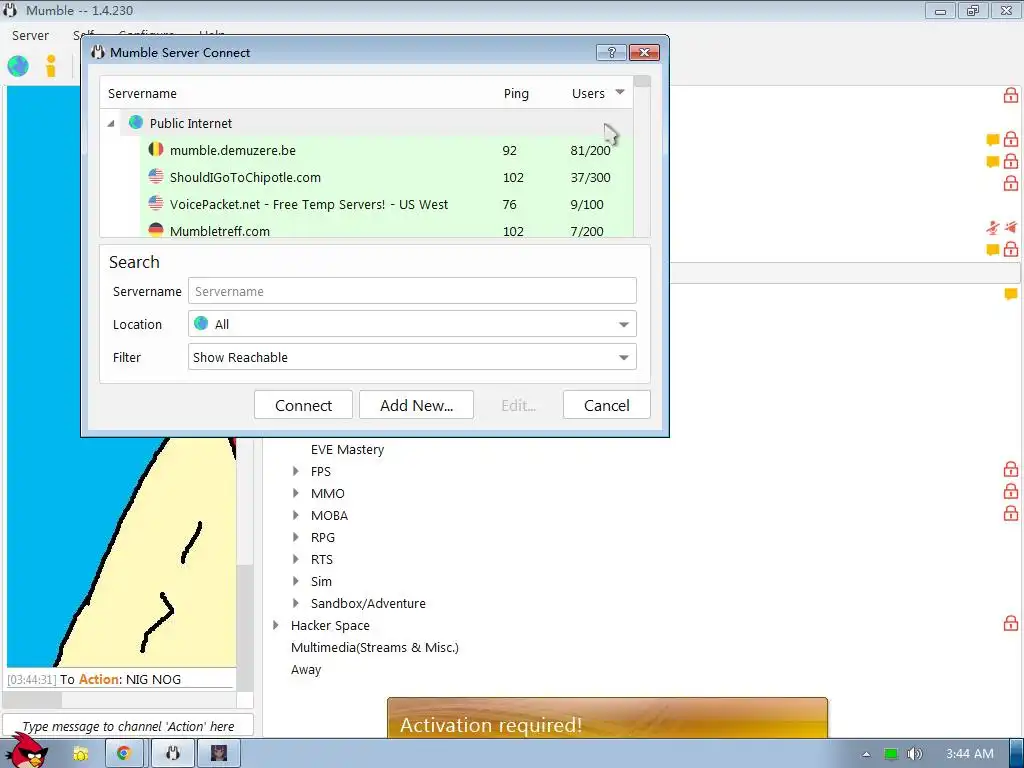
Task: Open the file explorer taskbar icon
Action: pyautogui.click(x=81, y=754)
